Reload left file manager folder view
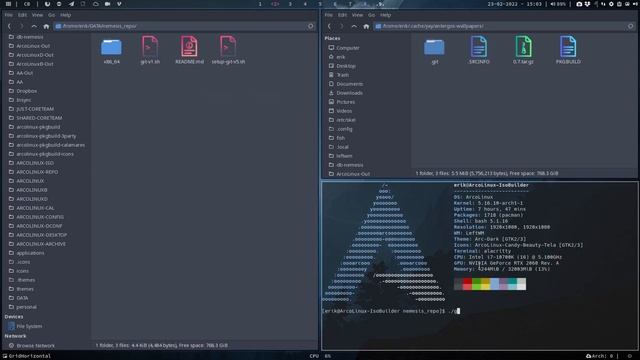Viewport: 640px width, 360px height. 311,26
